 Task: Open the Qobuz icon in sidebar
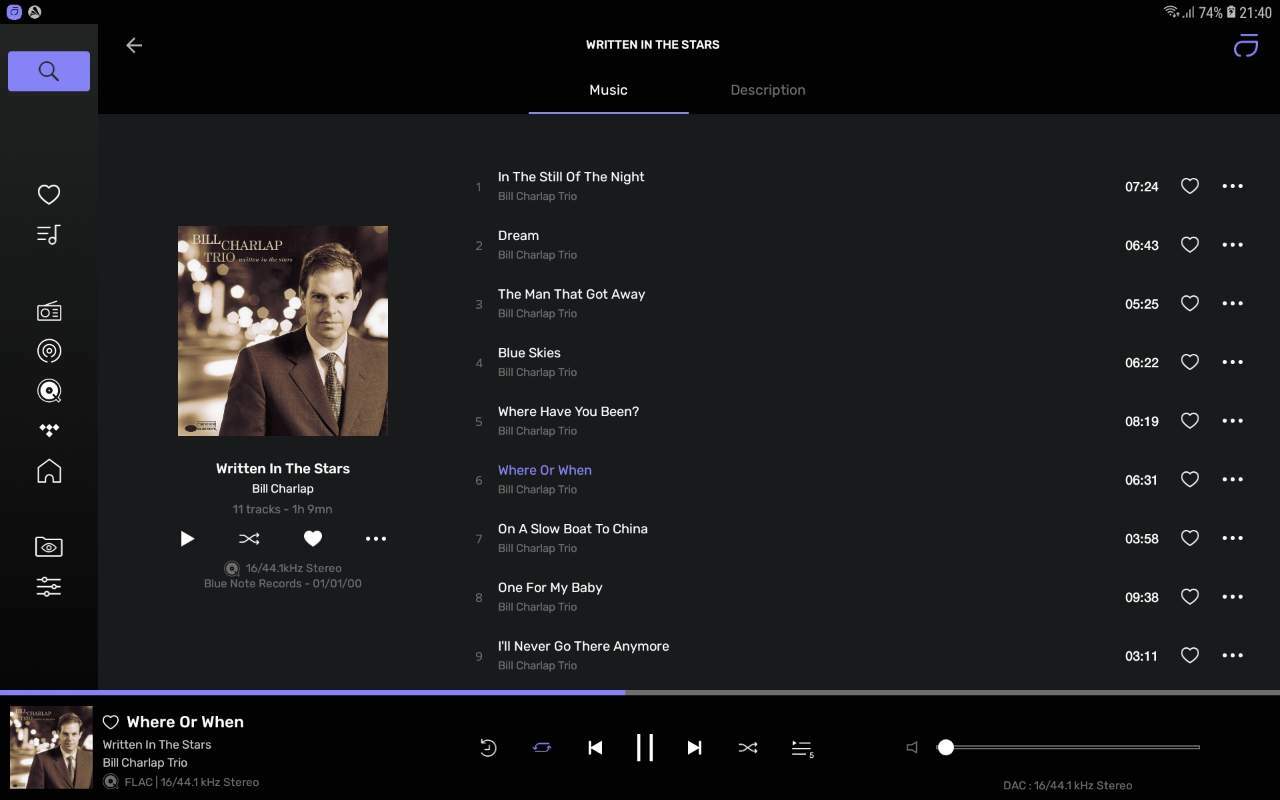[x=49, y=391]
